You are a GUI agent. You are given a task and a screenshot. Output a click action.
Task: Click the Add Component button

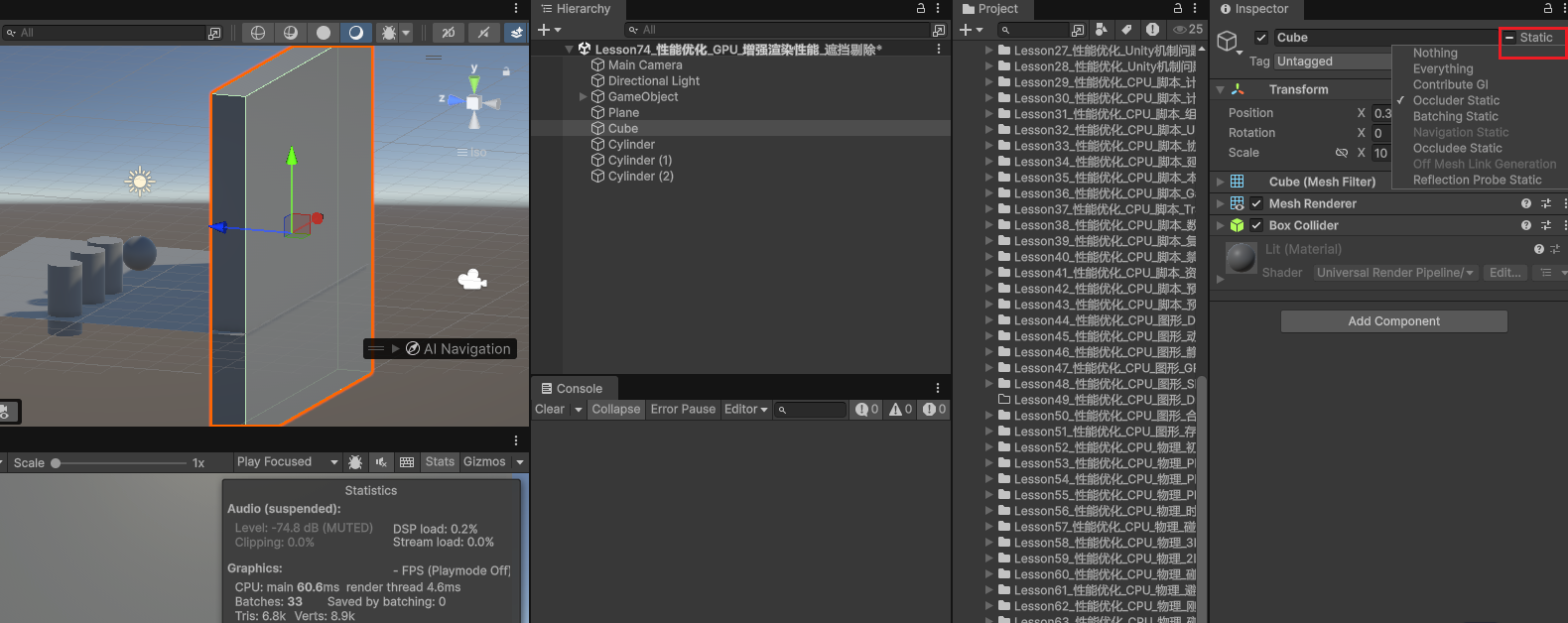click(x=1393, y=321)
